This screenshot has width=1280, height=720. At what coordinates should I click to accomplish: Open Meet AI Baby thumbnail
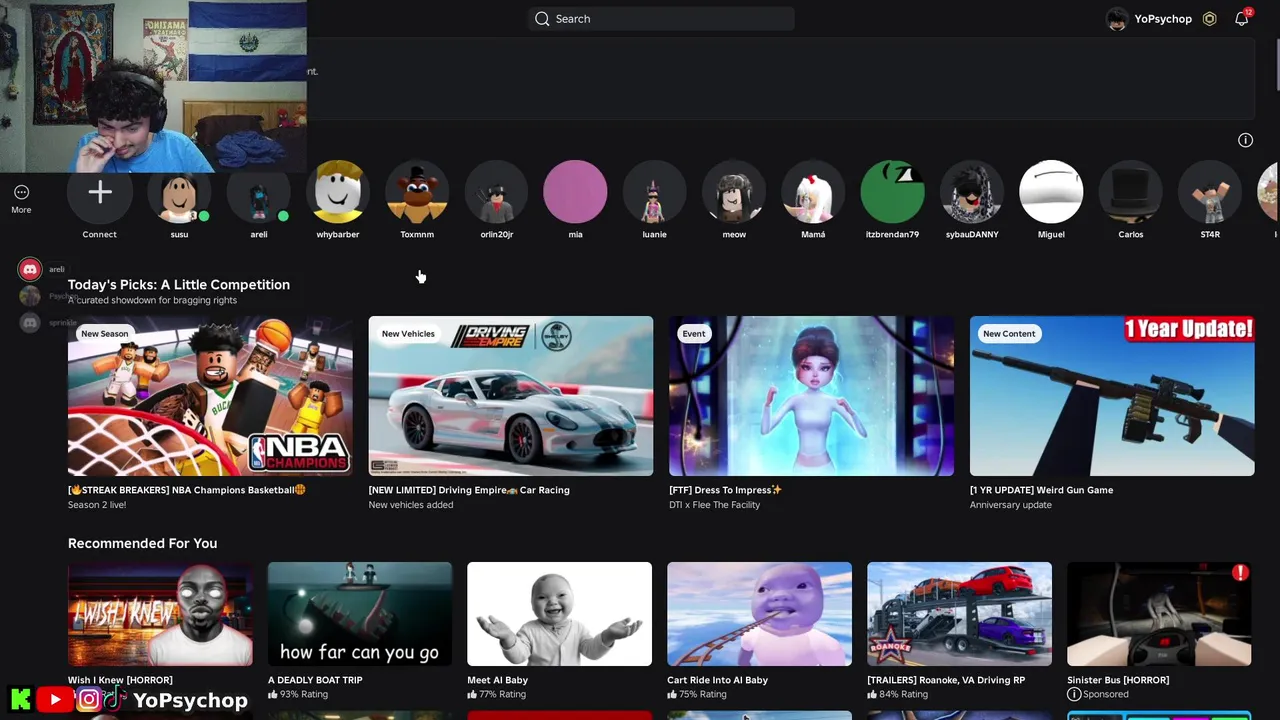pyautogui.click(x=559, y=614)
